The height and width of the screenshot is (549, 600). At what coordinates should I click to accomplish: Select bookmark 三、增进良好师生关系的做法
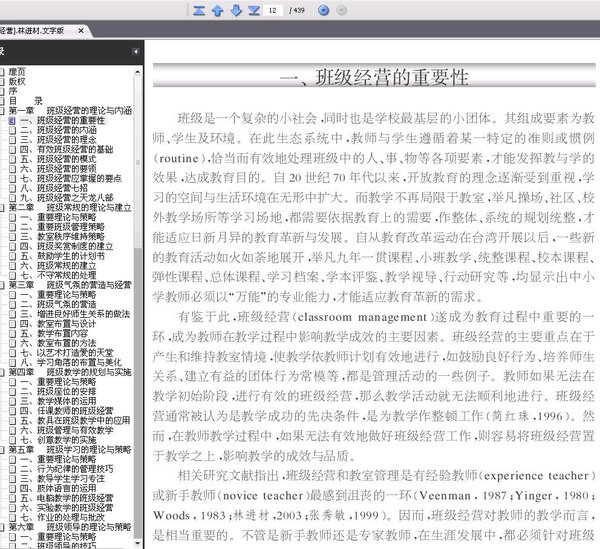75,314
